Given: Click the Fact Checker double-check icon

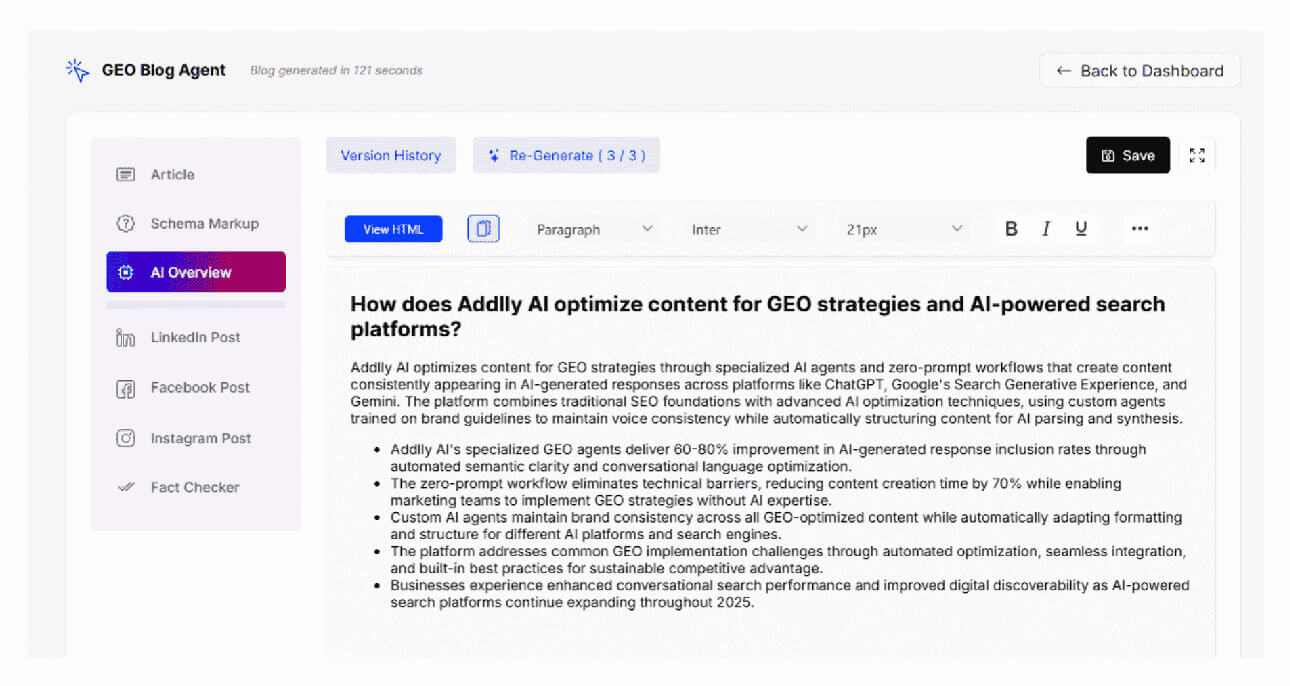Looking at the screenshot, I should click(125, 487).
